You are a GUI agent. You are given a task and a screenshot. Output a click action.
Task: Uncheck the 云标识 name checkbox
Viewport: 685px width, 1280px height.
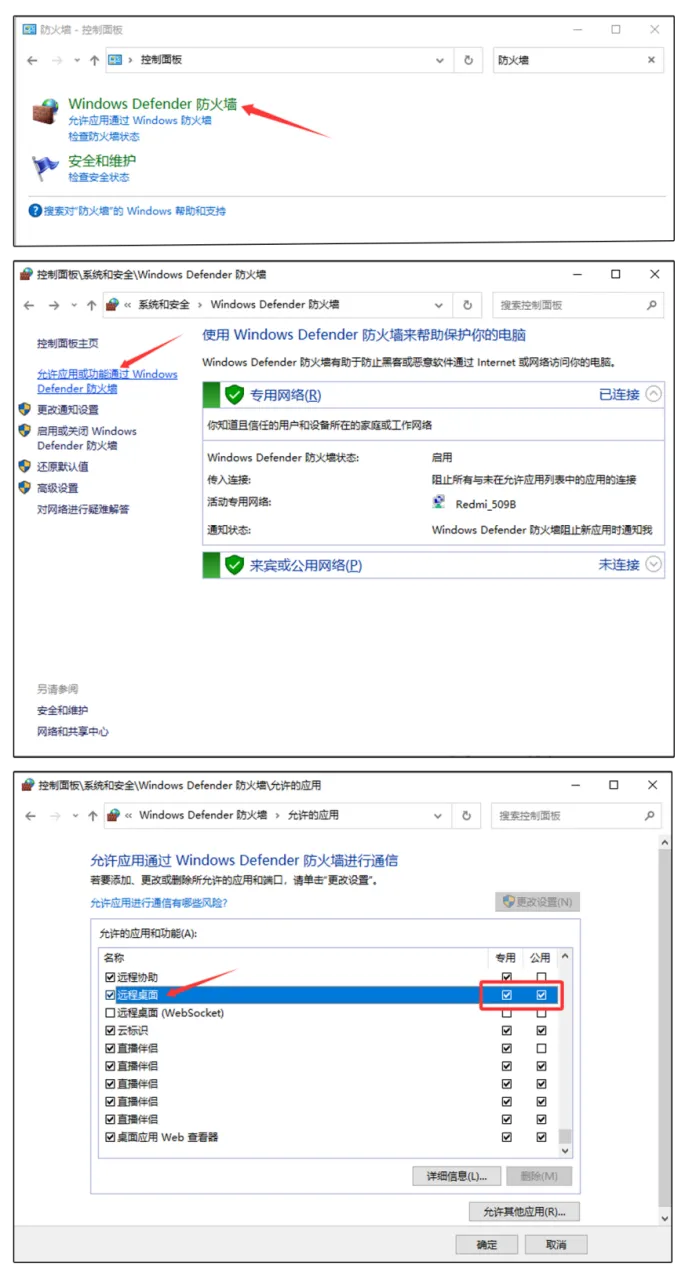110,1030
